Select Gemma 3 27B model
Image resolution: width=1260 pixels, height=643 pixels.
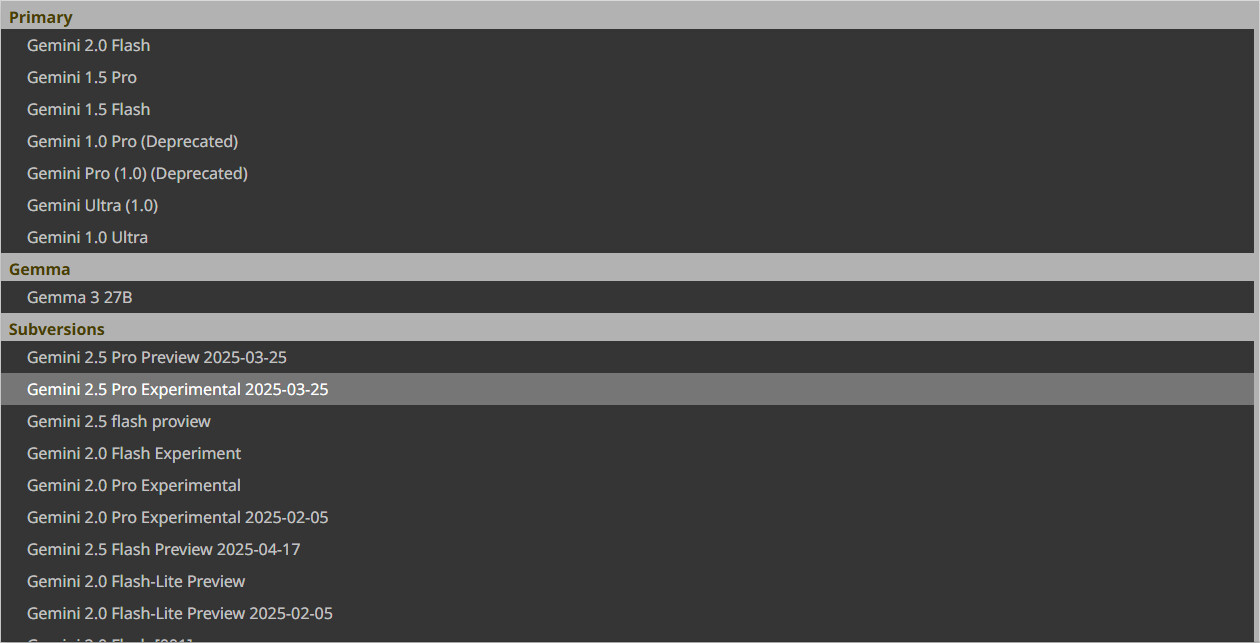click(x=80, y=297)
